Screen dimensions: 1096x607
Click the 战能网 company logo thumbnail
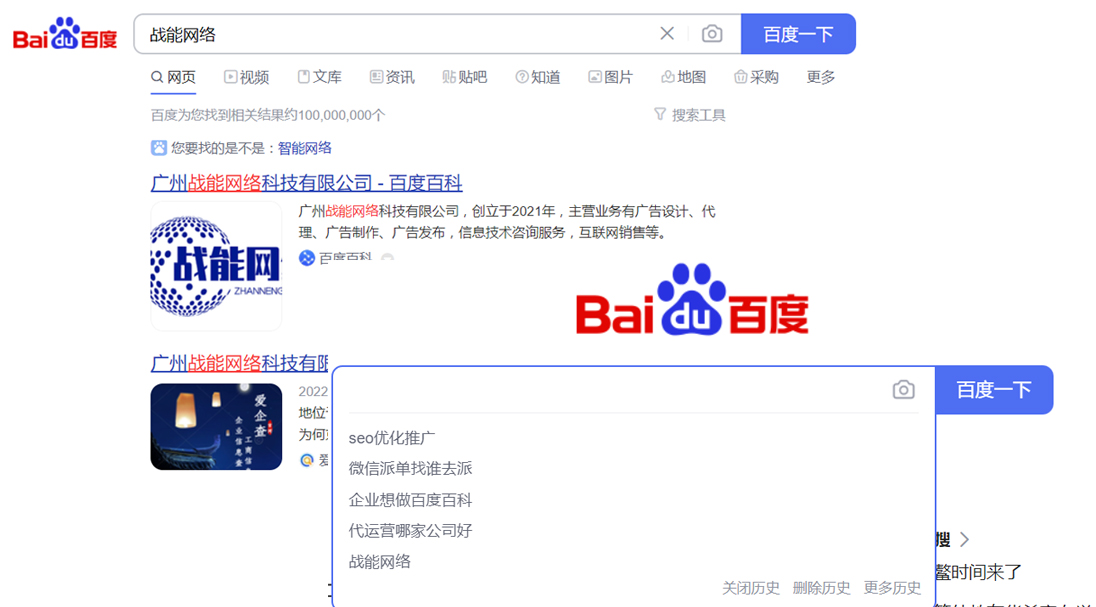(216, 266)
